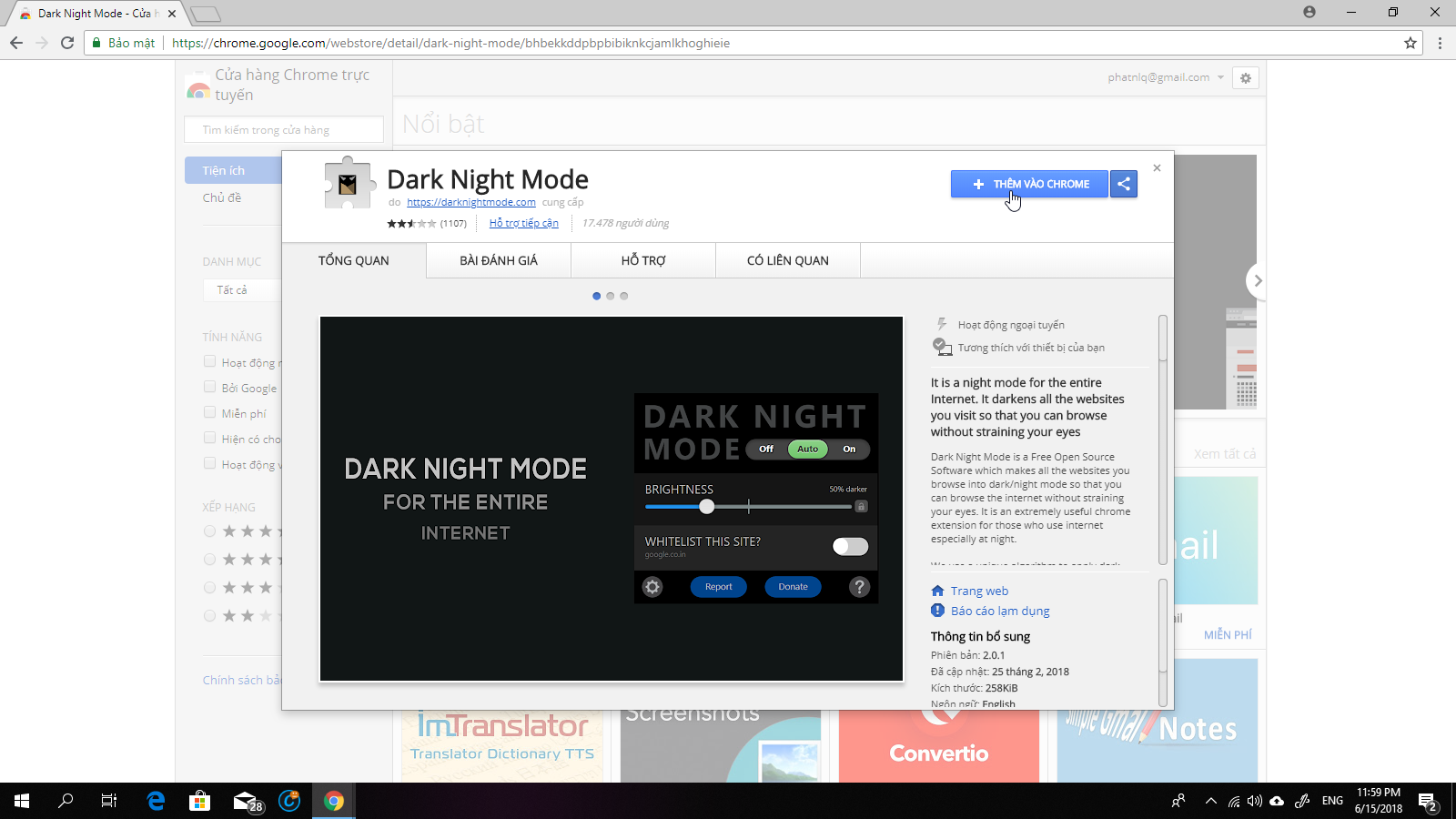Image resolution: width=1456 pixels, height=819 pixels.
Task: Select the second screenshot carousel dot
Action: tap(611, 296)
